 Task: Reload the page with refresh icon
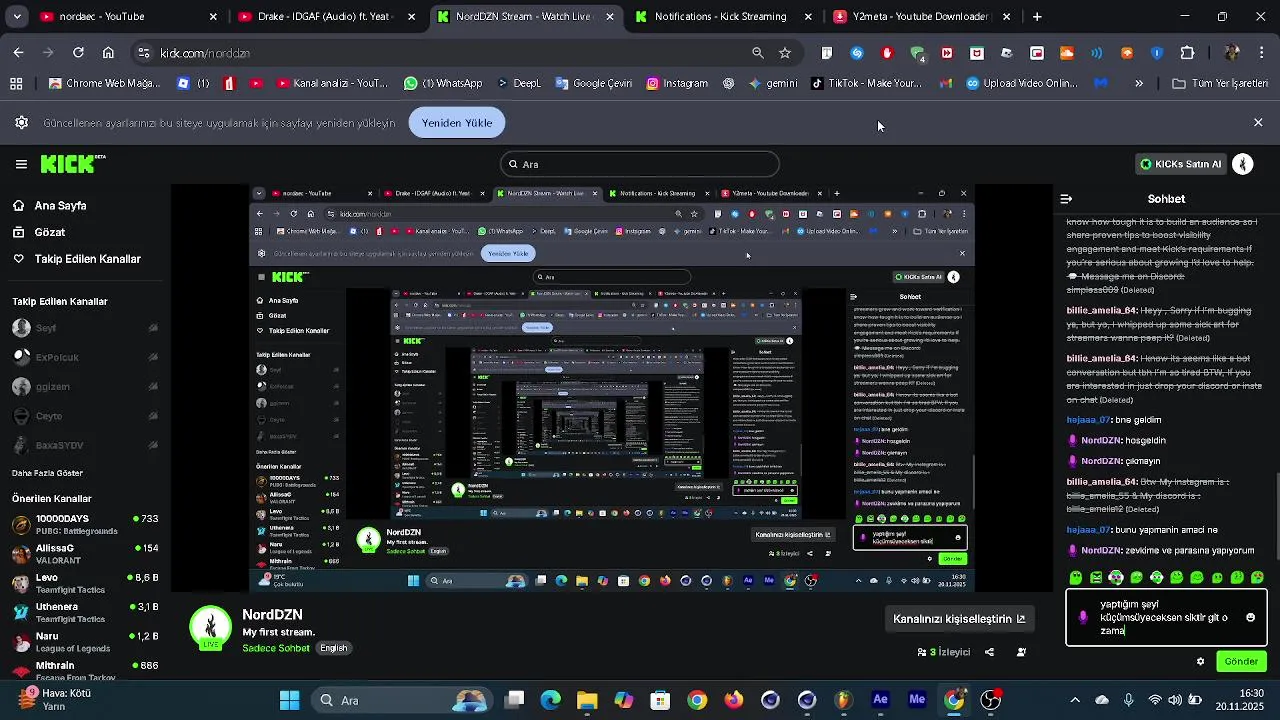78,53
